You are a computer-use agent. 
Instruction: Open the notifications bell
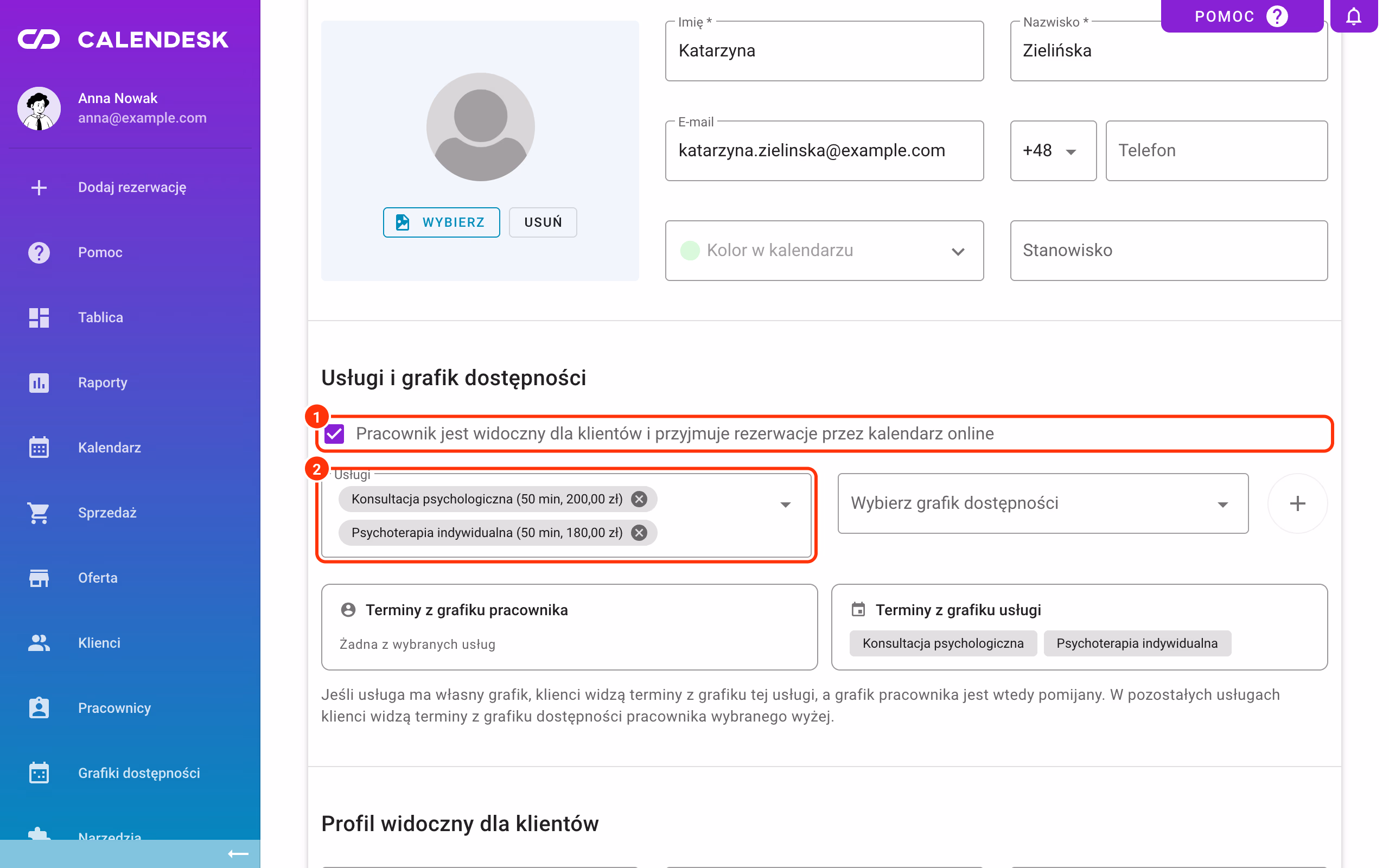tap(1353, 16)
